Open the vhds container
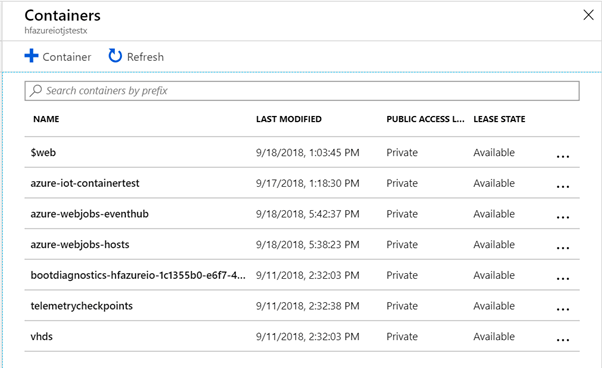602x368 pixels. point(41,337)
